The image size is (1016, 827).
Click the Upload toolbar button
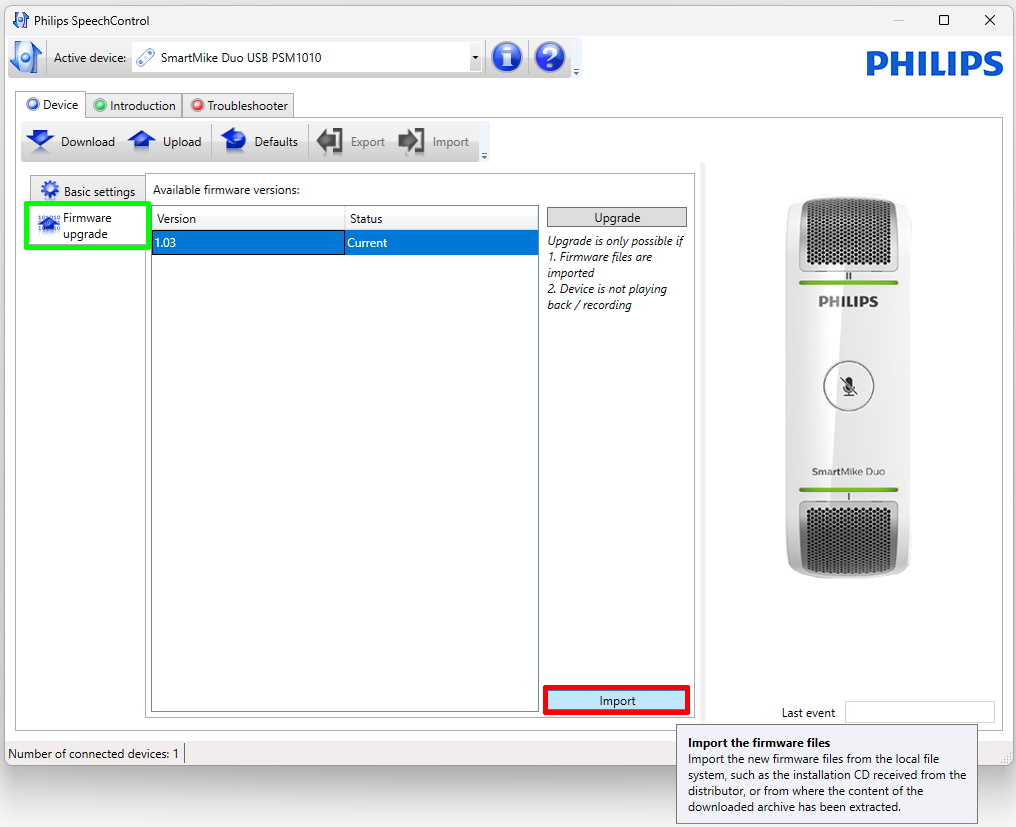(165, 141)
